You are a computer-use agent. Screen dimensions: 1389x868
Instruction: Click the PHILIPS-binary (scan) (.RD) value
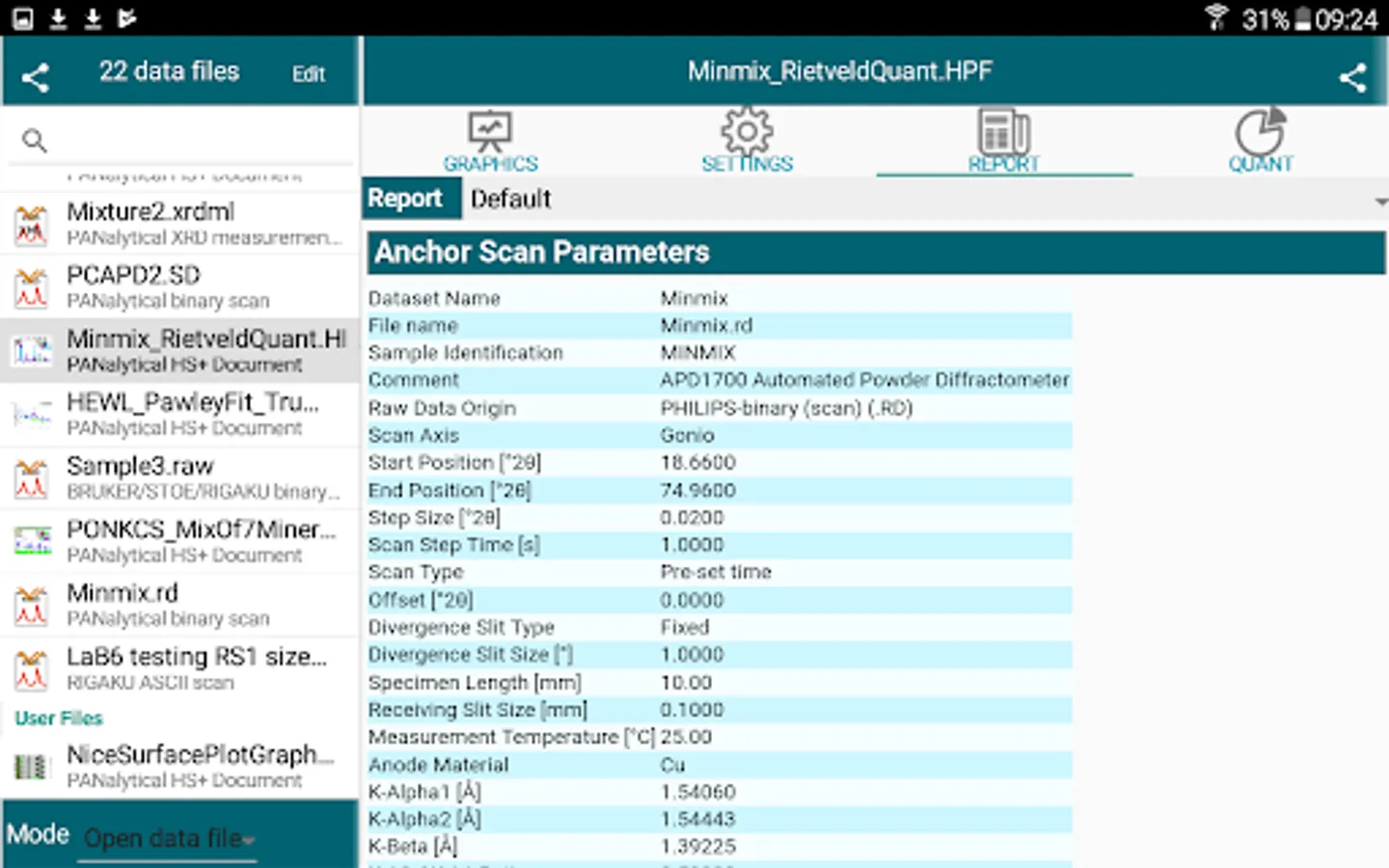pyautogui.click(x=786, y=408)
